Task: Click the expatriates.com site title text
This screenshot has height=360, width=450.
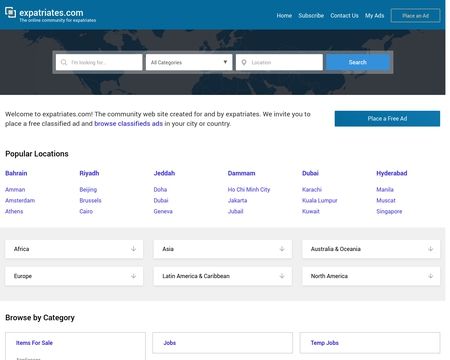Action: click(51, 13)
